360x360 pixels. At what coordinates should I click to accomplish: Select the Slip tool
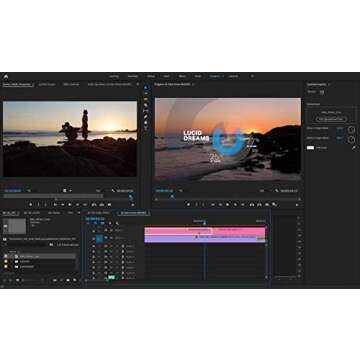[146, 110]
